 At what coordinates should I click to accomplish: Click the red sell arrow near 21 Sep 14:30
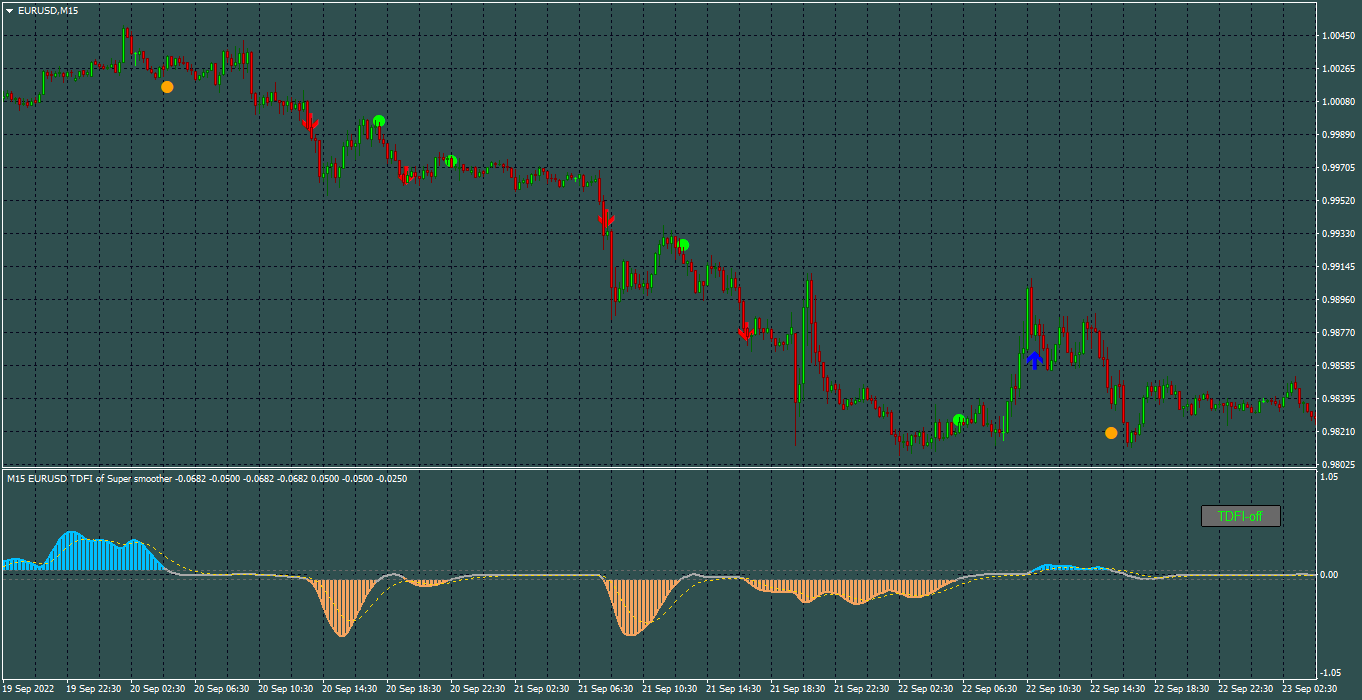coord(745,332)
